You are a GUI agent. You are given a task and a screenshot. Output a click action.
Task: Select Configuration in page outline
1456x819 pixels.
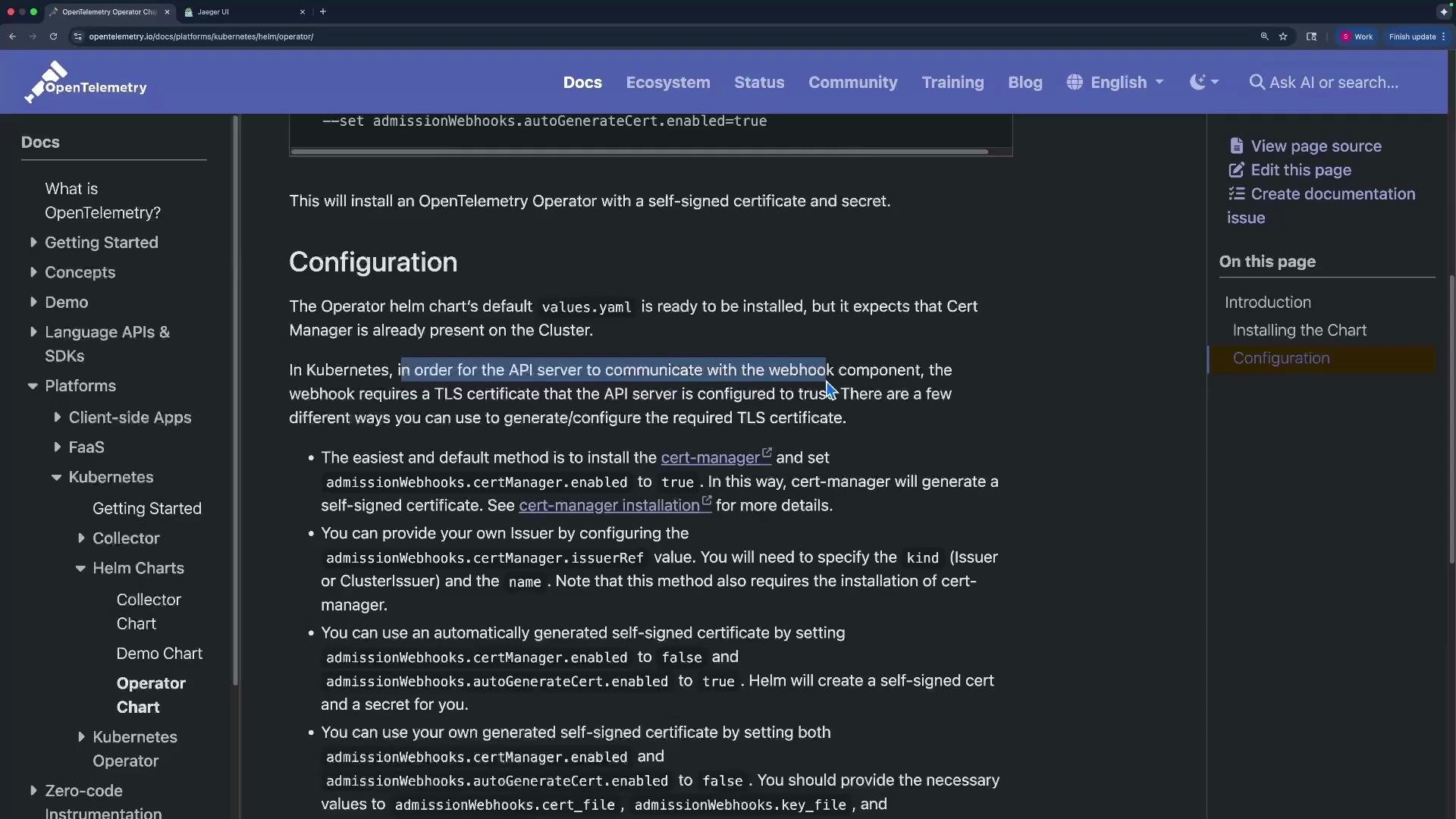(1281, 358)
